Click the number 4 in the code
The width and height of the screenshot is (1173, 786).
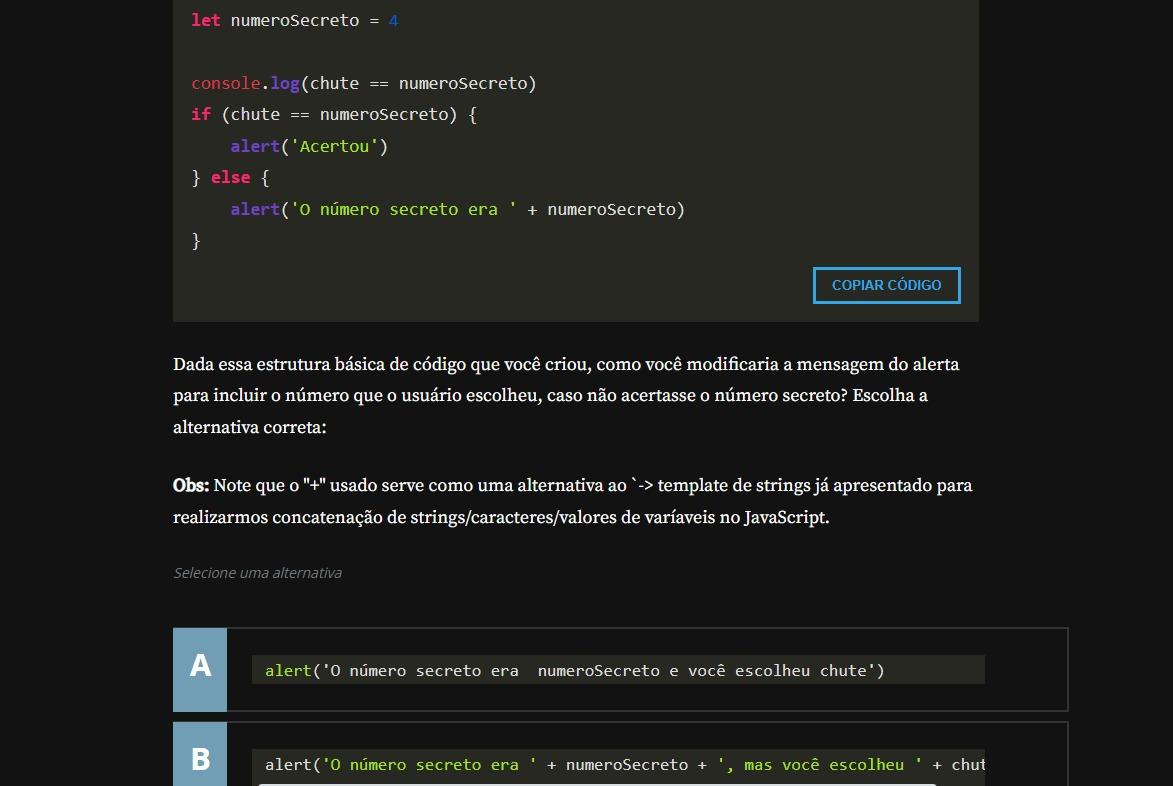pyautogui.click(x=393, y=20)
